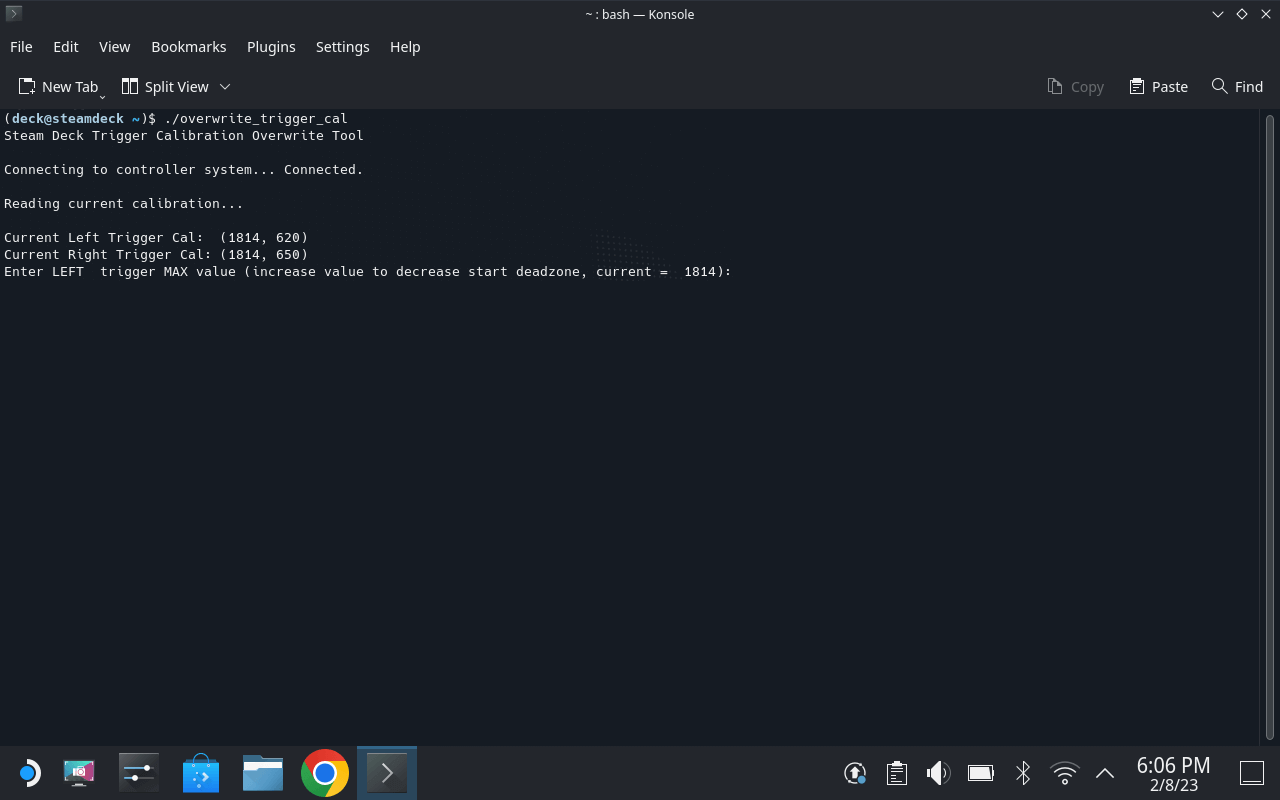Open System Settings icon in taskbar
This screenshot has width=1280, height=800.
pos(139,773)
